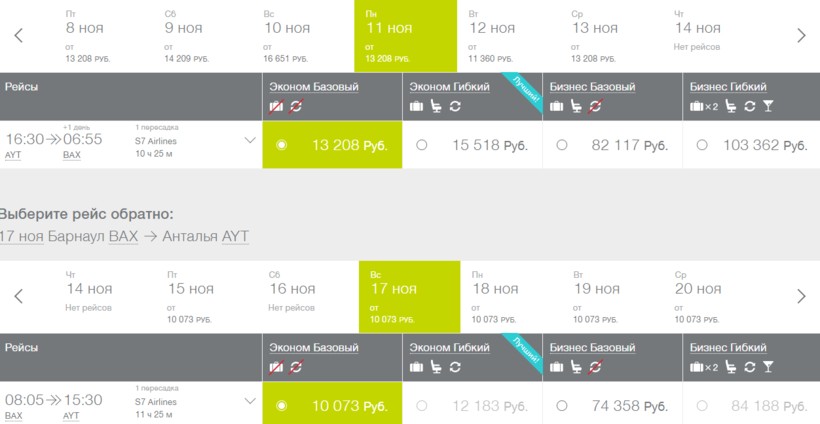Expand details of the 08:05 BAX–AYT flight

tap(250, 401)
